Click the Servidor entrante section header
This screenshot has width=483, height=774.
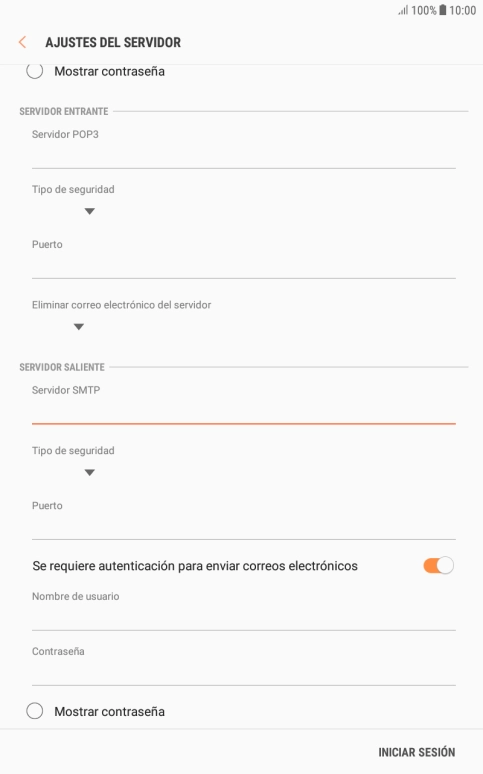64,112
